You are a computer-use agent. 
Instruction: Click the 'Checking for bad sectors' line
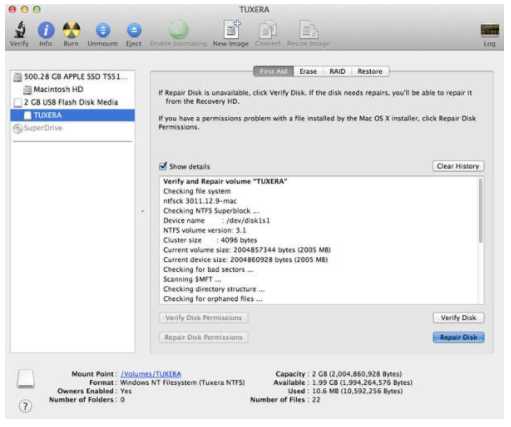click(x=208, y=269)
